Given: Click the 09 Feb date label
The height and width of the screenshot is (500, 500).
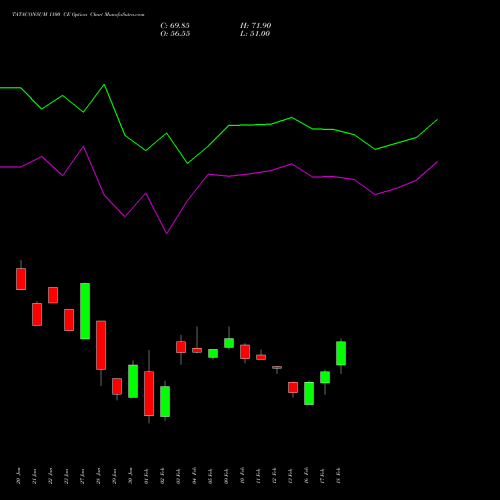Looking at the screenshot, I should [x=226, y=476].
